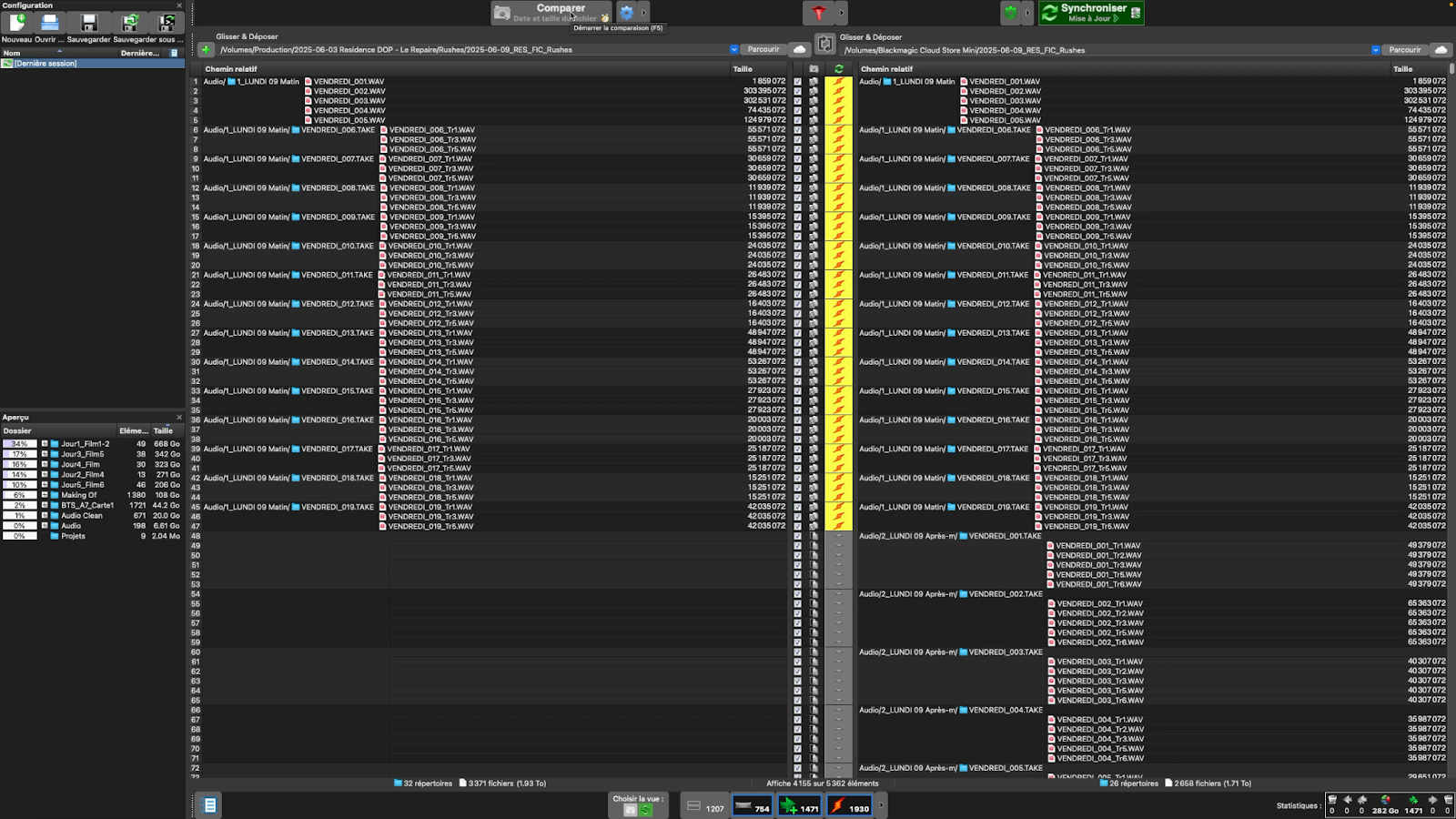Toggle the log panel icon at bottom left
The image size is (1456, 819).
coord(209,804)
